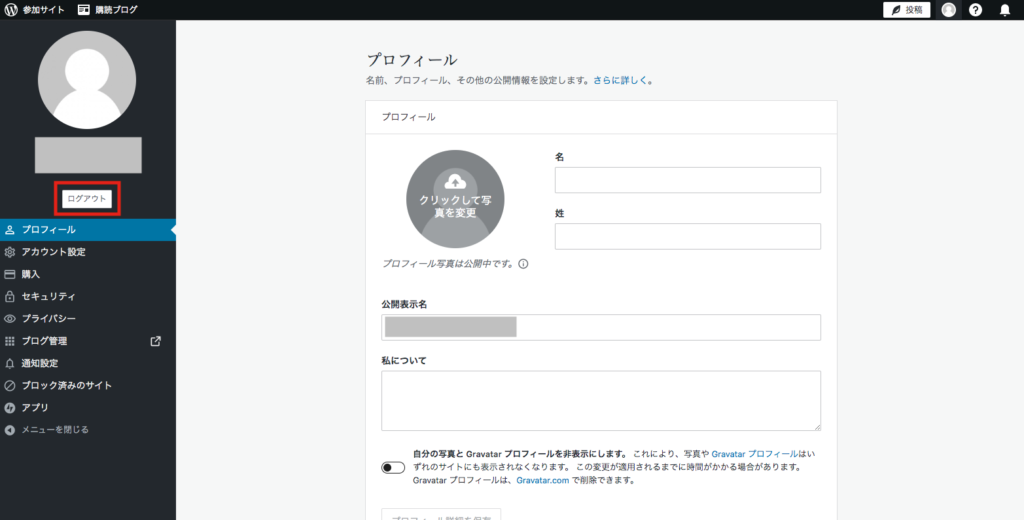Open セキュリティ menu item
The height and width of the screenshot is (520, 1024).
tap(48, 297)
